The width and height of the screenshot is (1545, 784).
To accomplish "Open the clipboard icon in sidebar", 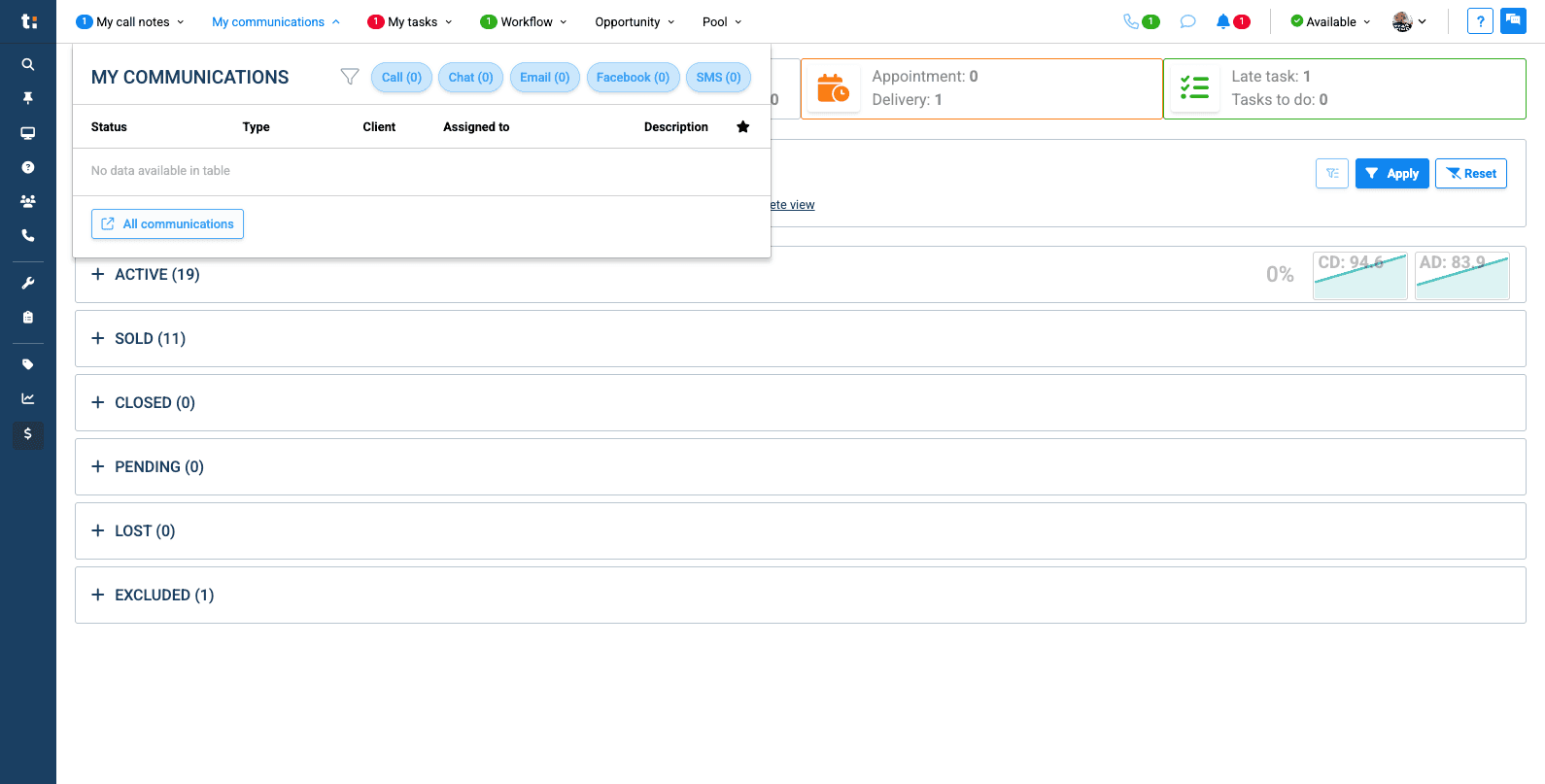I will coord(28,317).
